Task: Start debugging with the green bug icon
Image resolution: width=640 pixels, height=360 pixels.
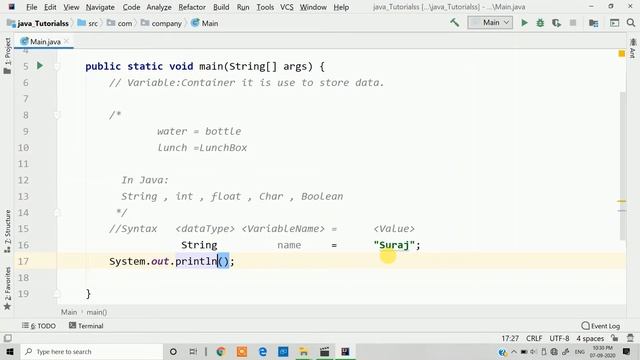Action: point(540,23)
